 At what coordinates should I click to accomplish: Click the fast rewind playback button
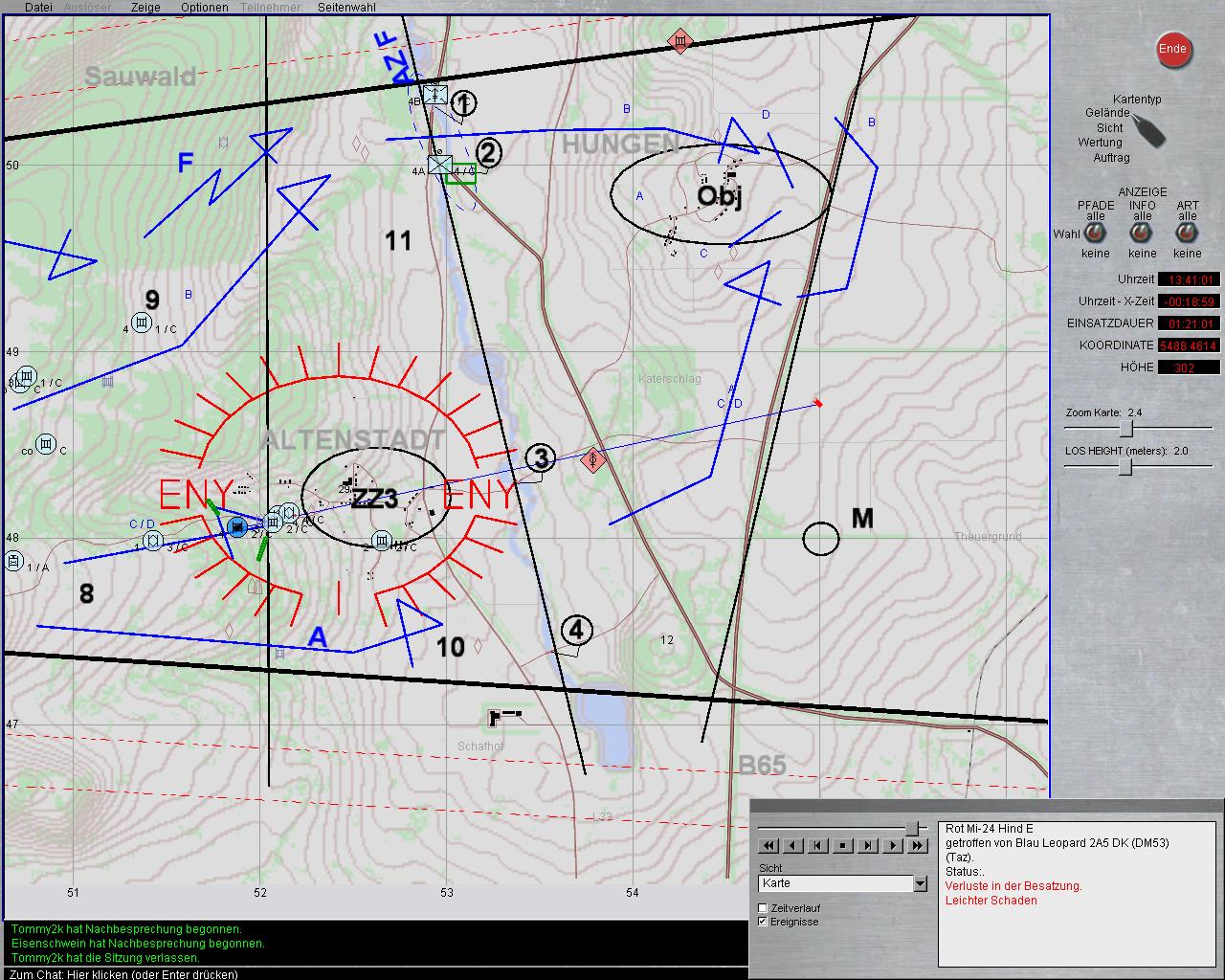coord(768,845)
